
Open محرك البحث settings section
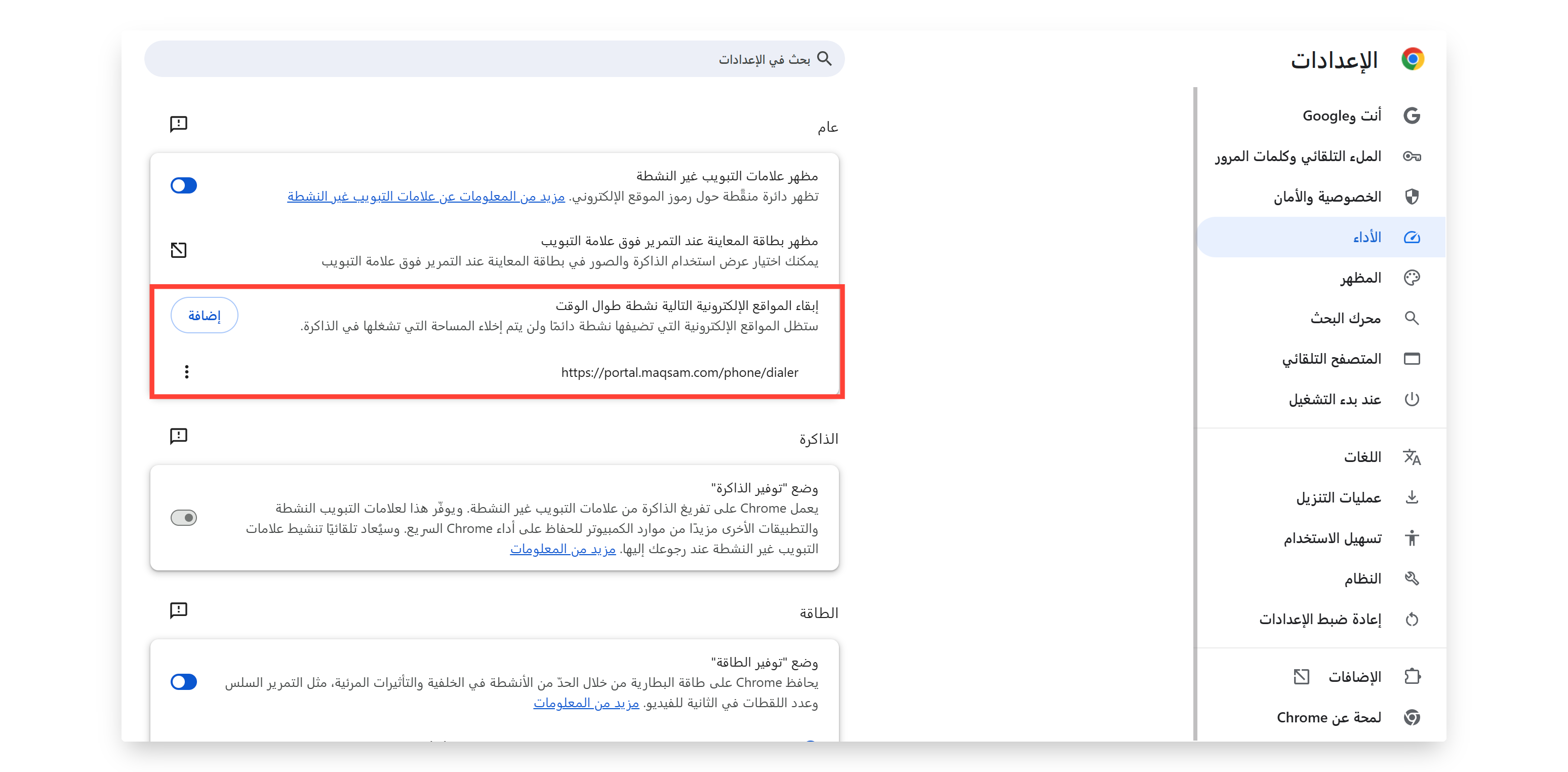pos(1321,319)
